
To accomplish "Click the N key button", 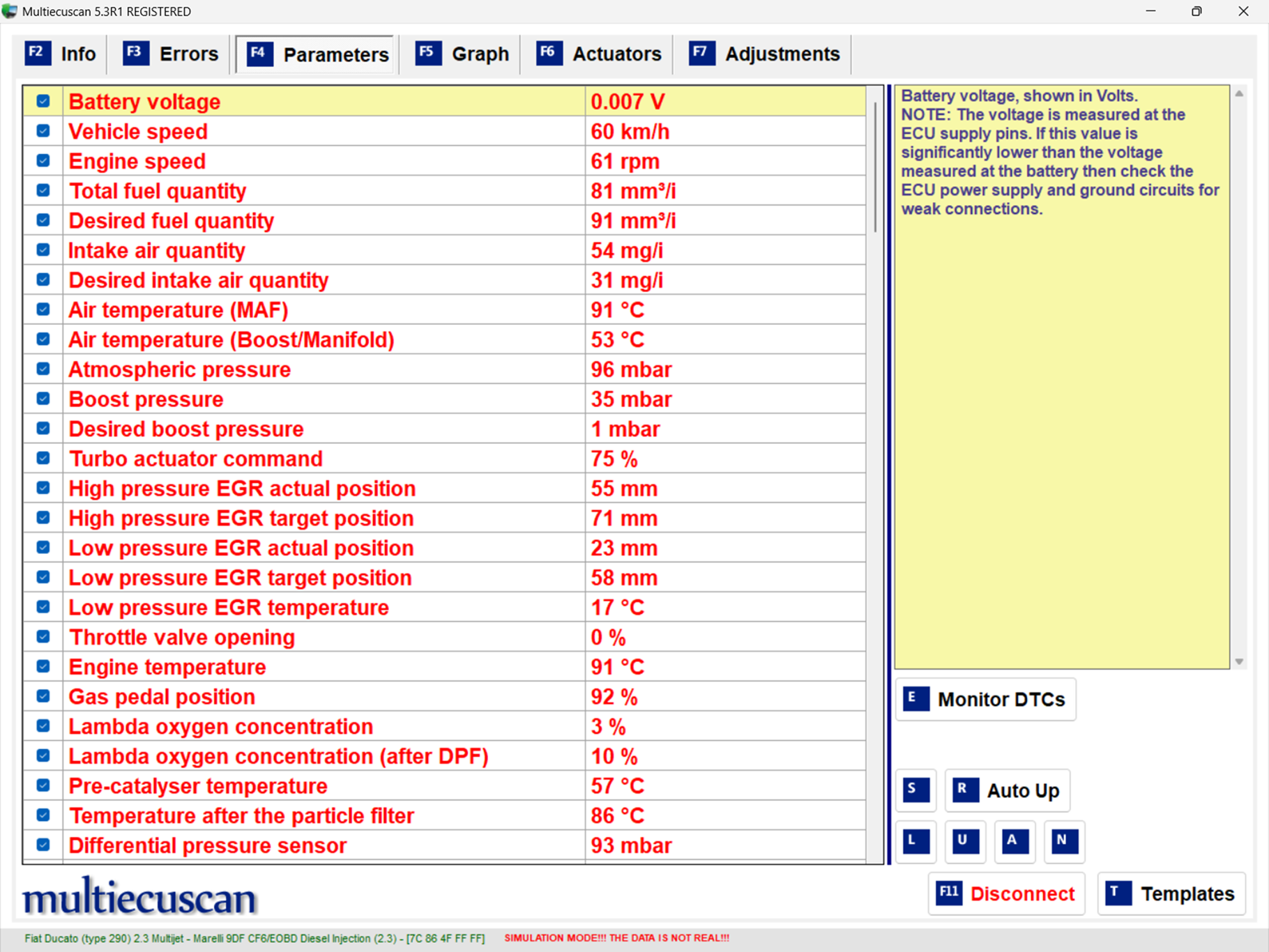I will [1064, 841].
